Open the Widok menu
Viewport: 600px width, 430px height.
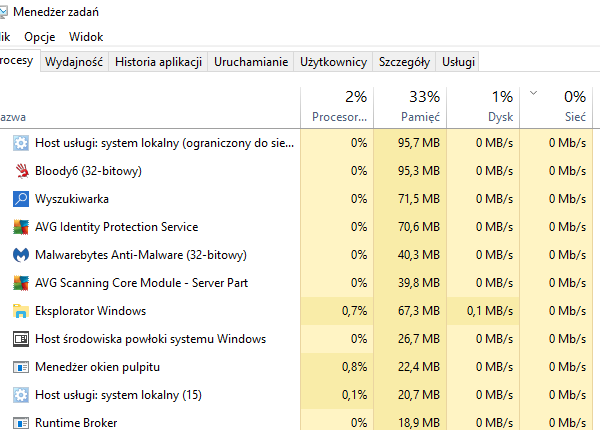tap(86, 37)
